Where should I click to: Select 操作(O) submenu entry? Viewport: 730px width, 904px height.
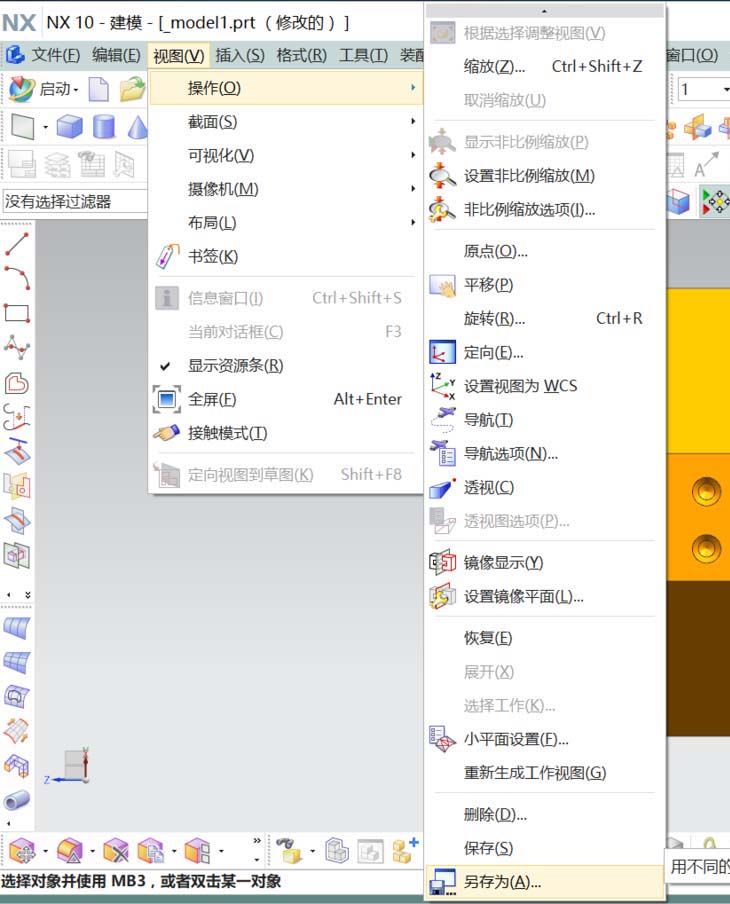click(x=287, y=88)
